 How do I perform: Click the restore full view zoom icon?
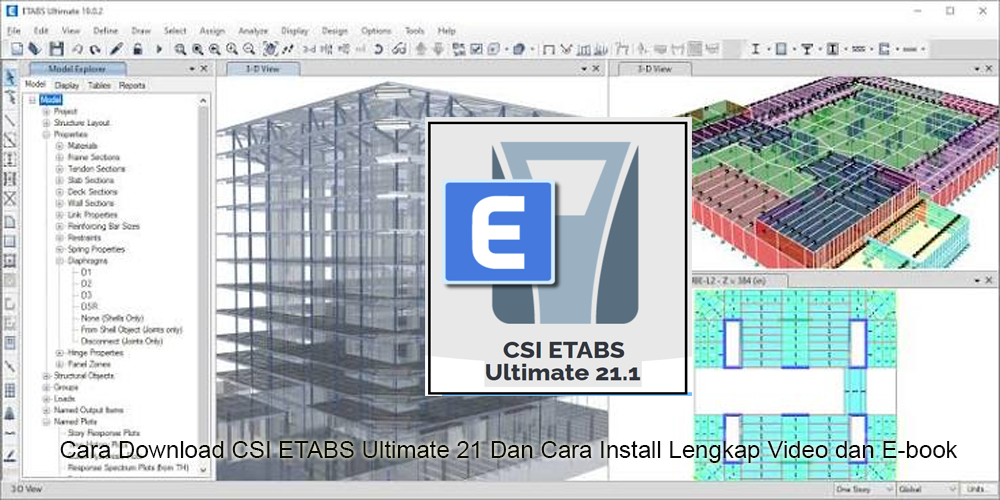click(198, 49)
